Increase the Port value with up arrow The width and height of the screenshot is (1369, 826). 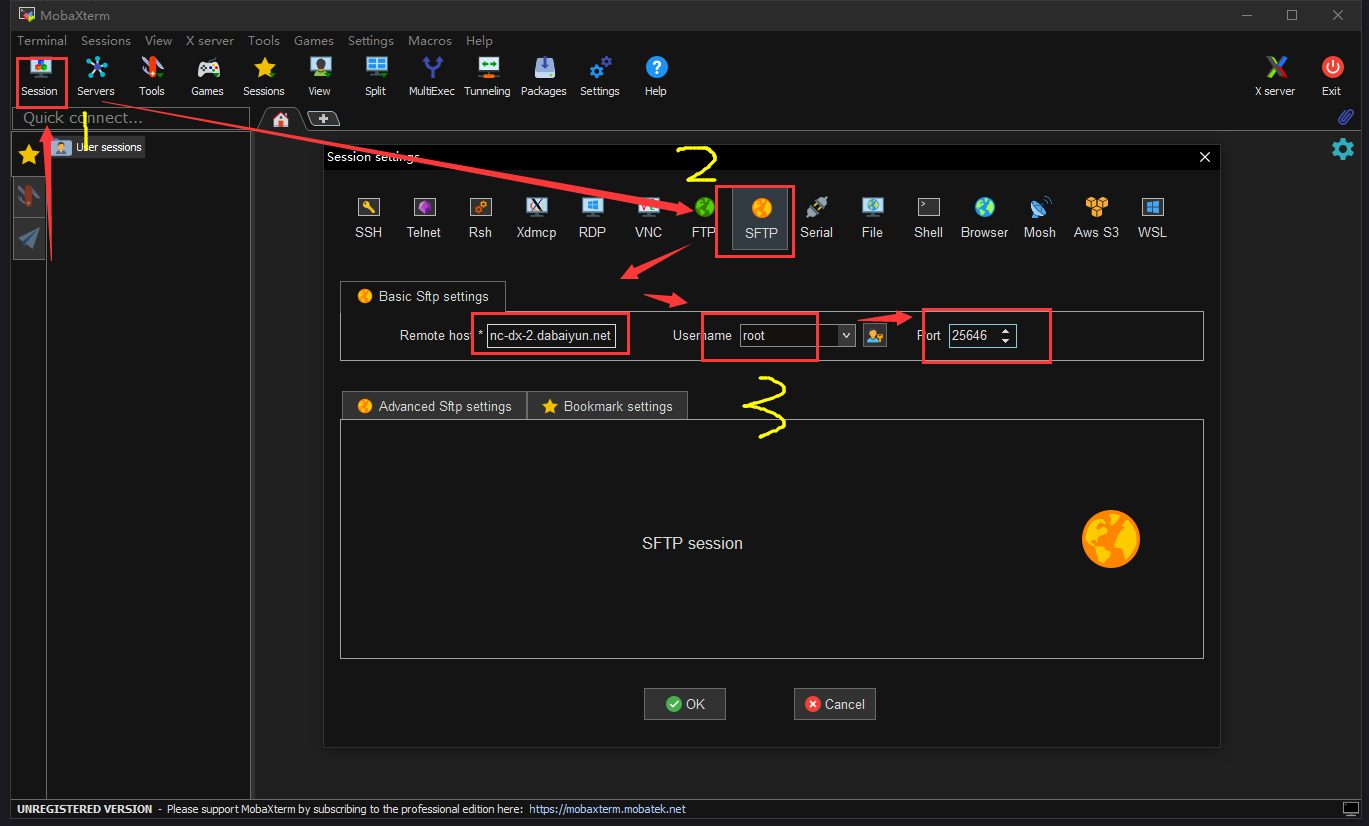click(1005, 330)
